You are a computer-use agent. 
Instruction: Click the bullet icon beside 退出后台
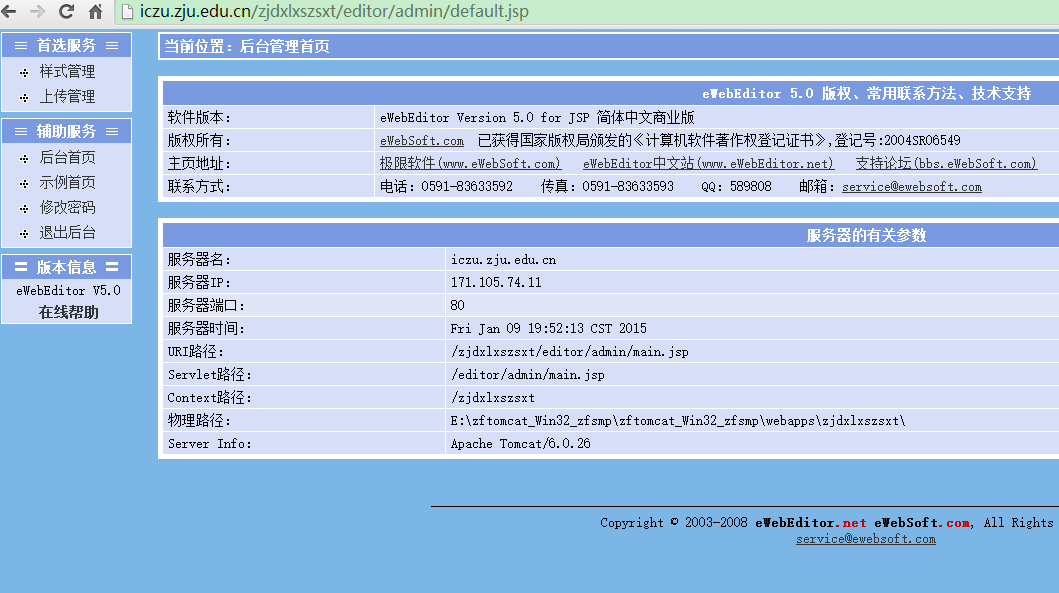24,234
